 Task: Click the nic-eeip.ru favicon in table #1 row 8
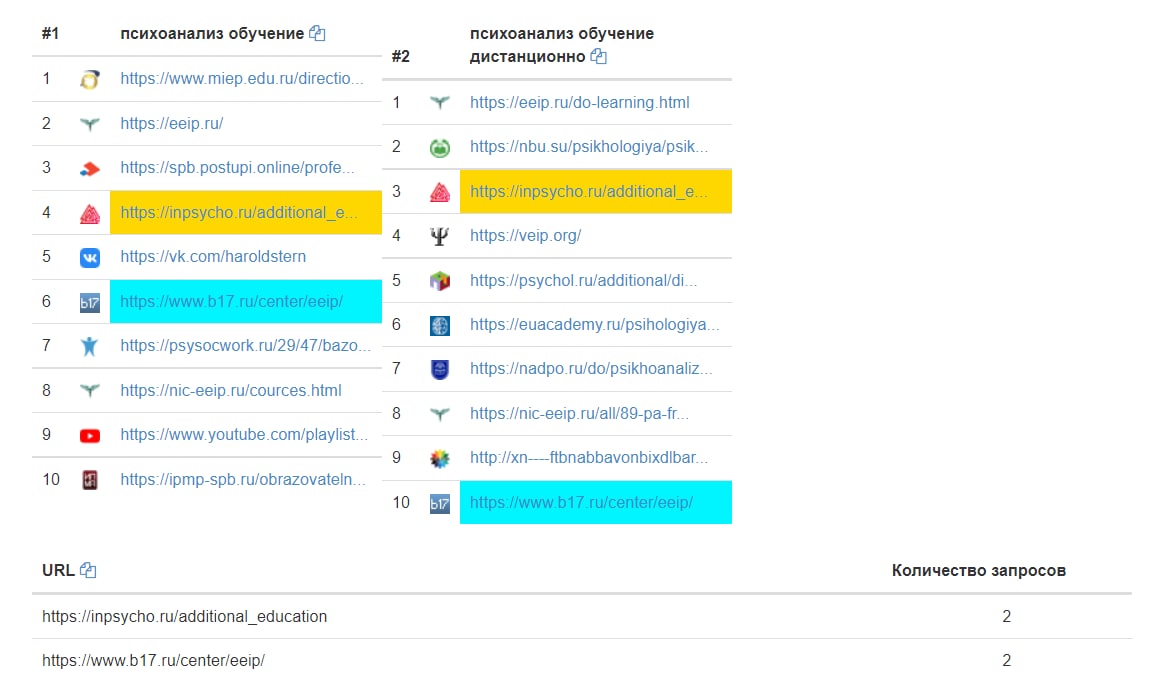(89, 390)
